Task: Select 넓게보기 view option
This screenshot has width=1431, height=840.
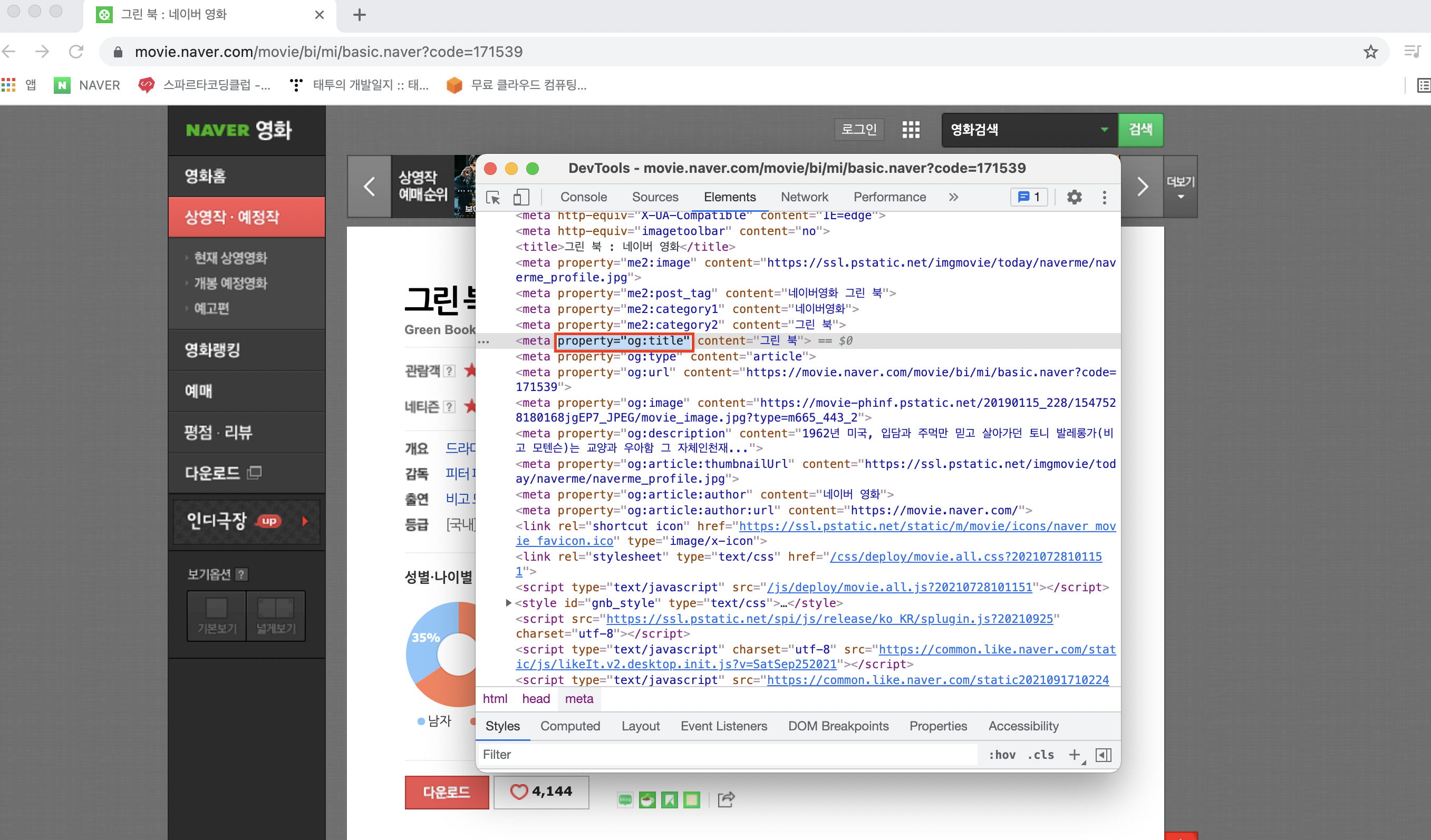Action: [x=276, y=616]
